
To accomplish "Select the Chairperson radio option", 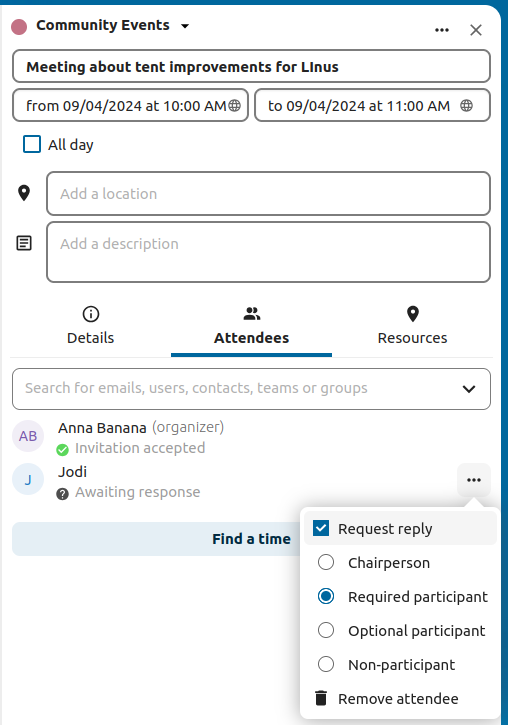I will (x=326, y=562).
